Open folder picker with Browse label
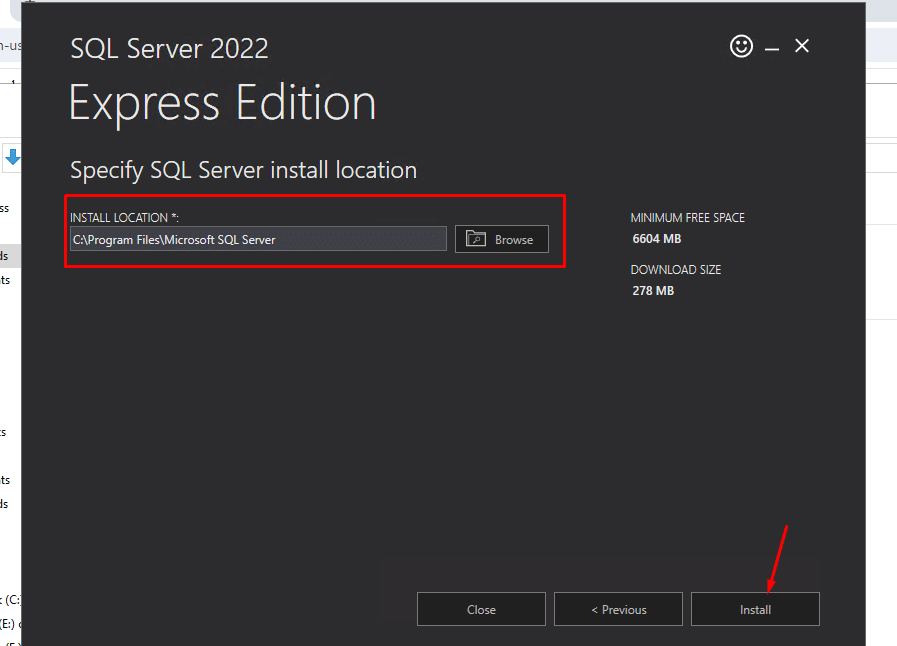This screenshot has width=897, height=646. pyautogui.click(x=514, y=240)
